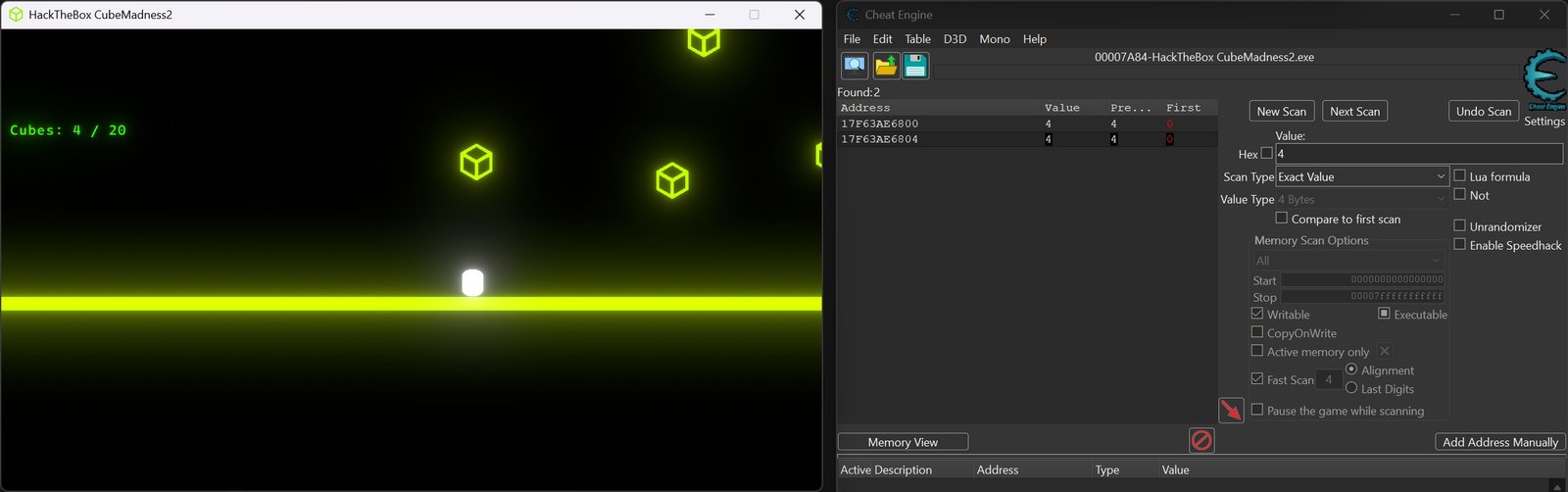This screenshot has width=1568, height=492.
Task: Open the process list computer icon
Action: click(x=855, y=66)
